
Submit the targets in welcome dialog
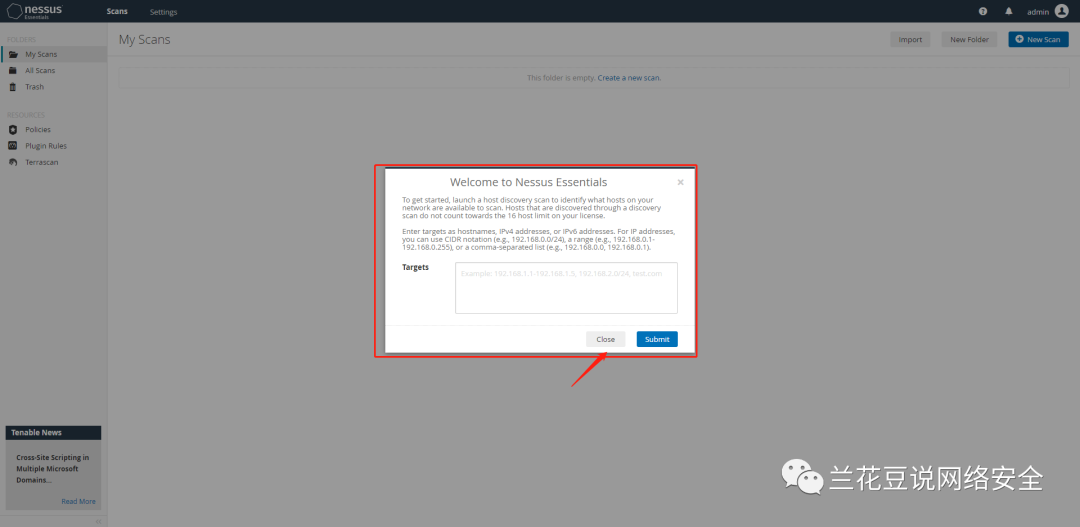coord(657,339)
